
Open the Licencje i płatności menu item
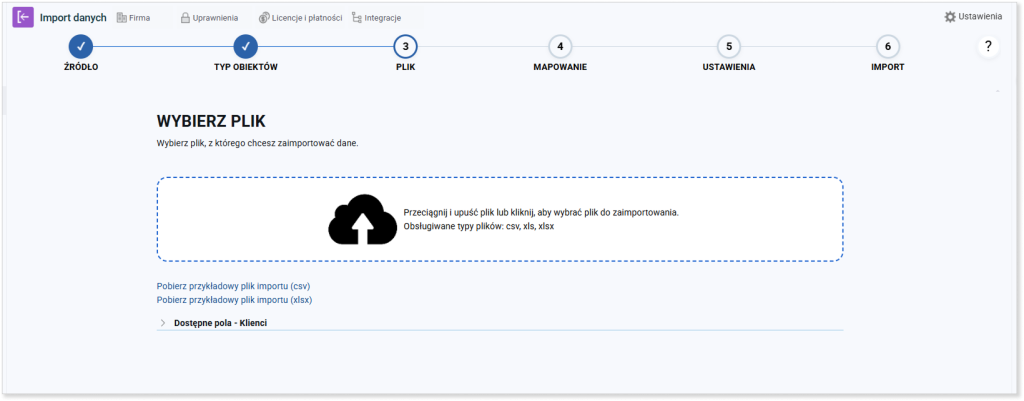point(300,18)
